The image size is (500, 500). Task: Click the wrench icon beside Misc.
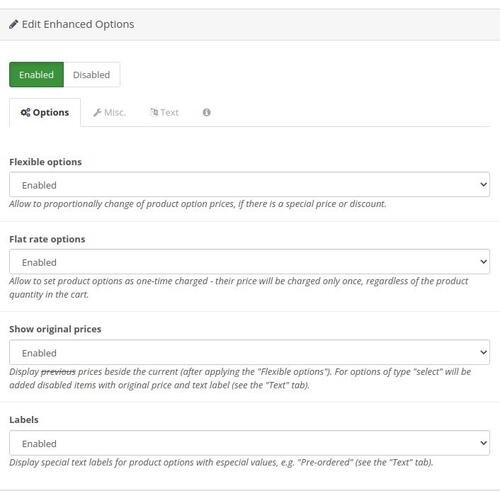97,113
